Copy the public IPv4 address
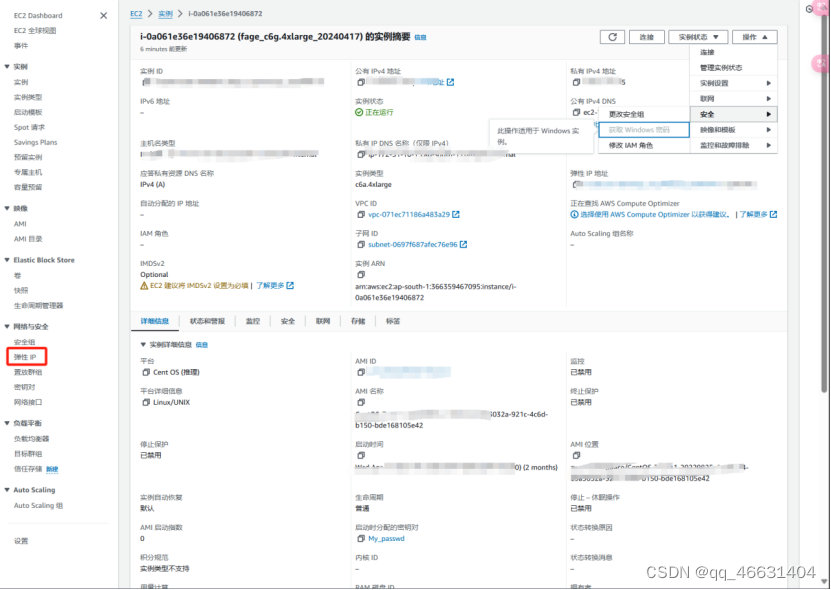The width and height of the screenshot is (831, 590). [x=361, y=82]
